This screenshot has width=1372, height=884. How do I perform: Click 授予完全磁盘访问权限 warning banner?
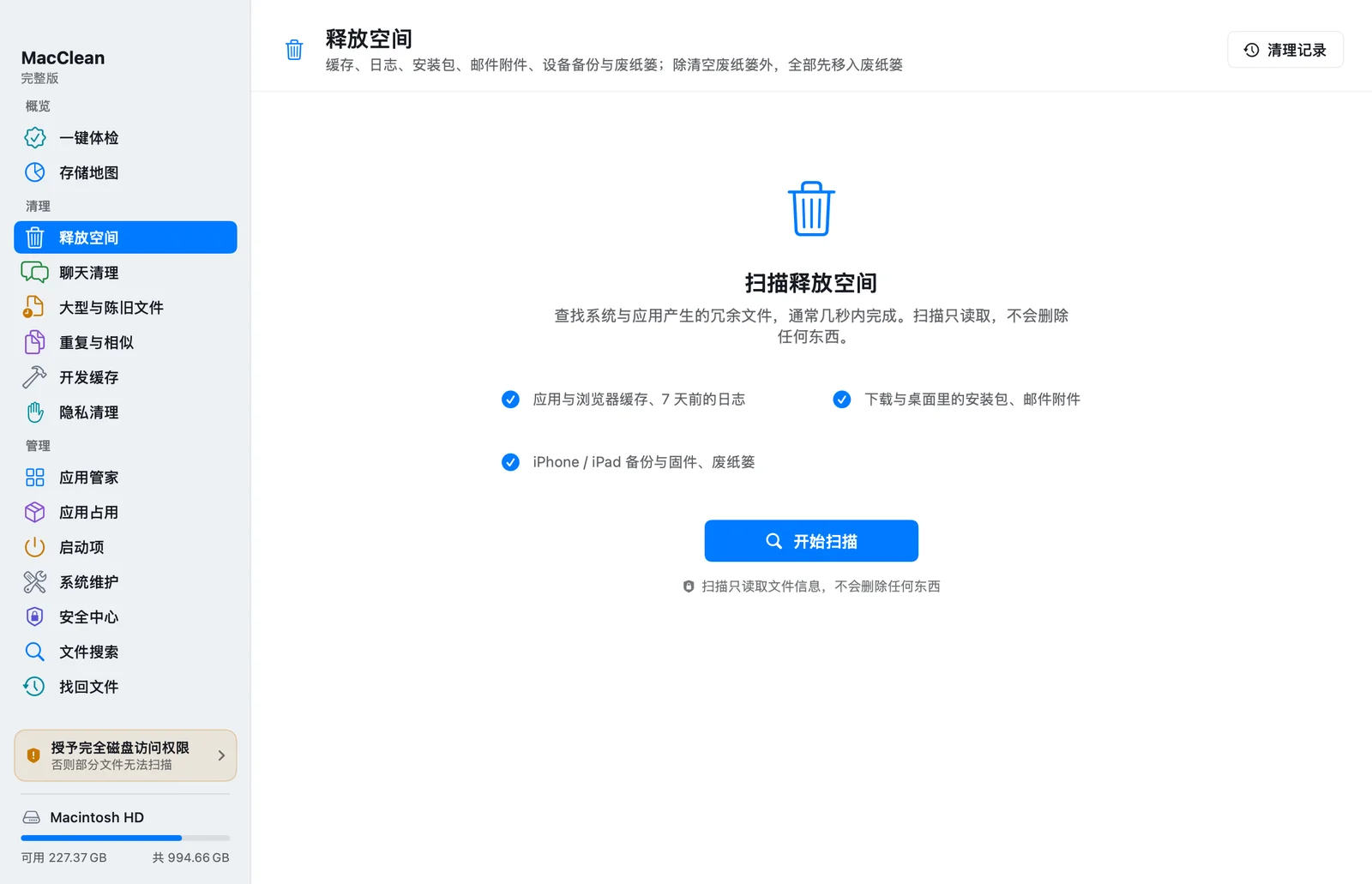[125, 755]
